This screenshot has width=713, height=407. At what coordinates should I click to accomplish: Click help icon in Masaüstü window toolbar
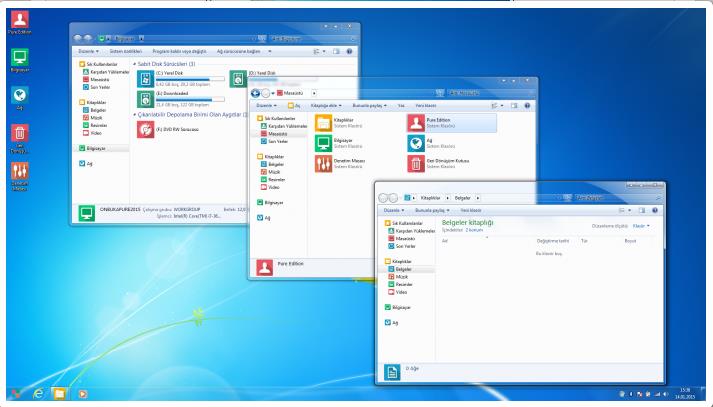click(x=527, y=106)
